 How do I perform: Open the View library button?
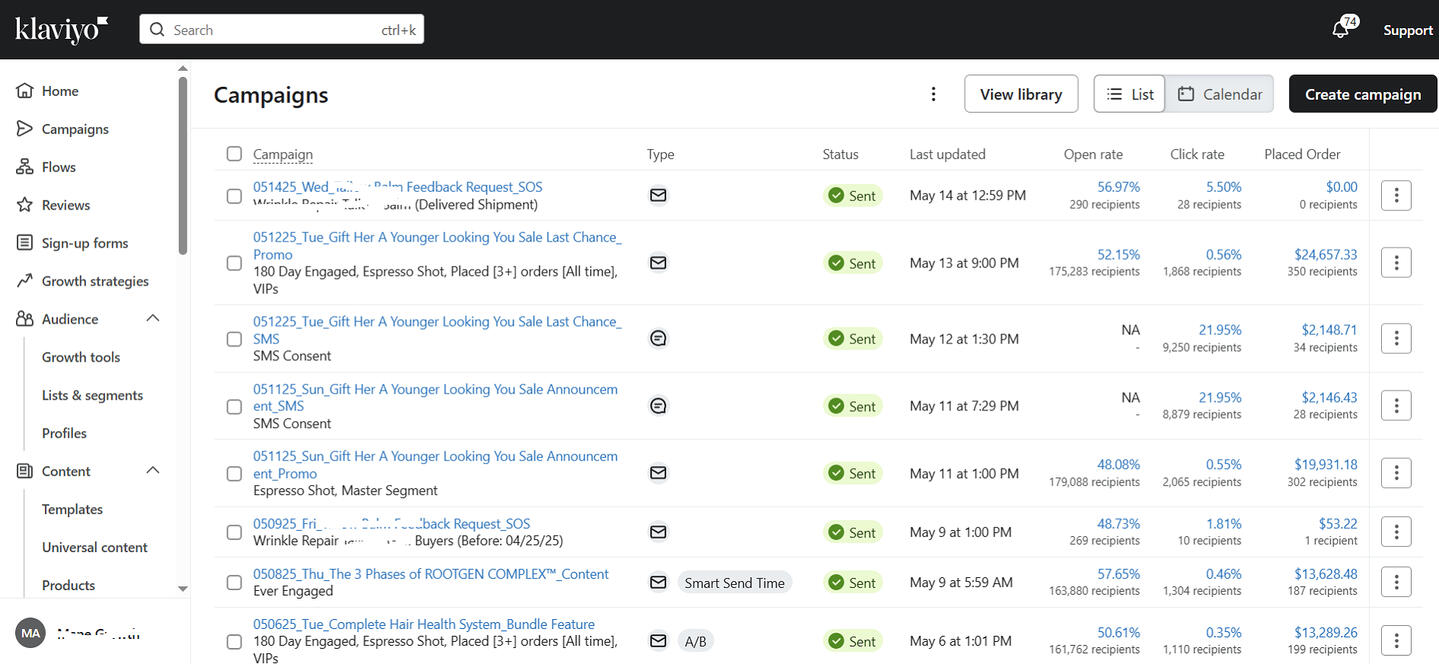tap(1020, 94)
